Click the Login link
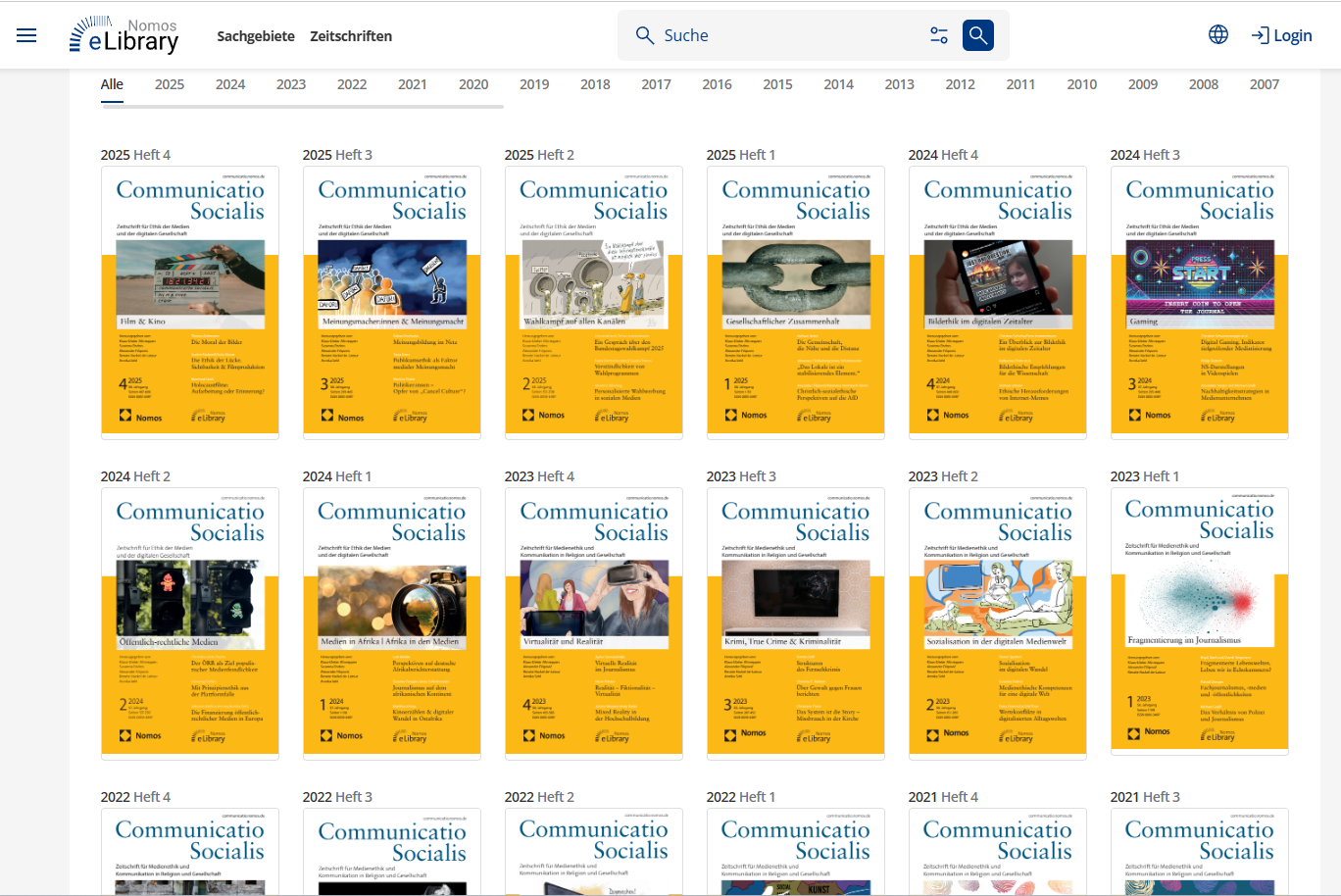 pos(1282,35)
